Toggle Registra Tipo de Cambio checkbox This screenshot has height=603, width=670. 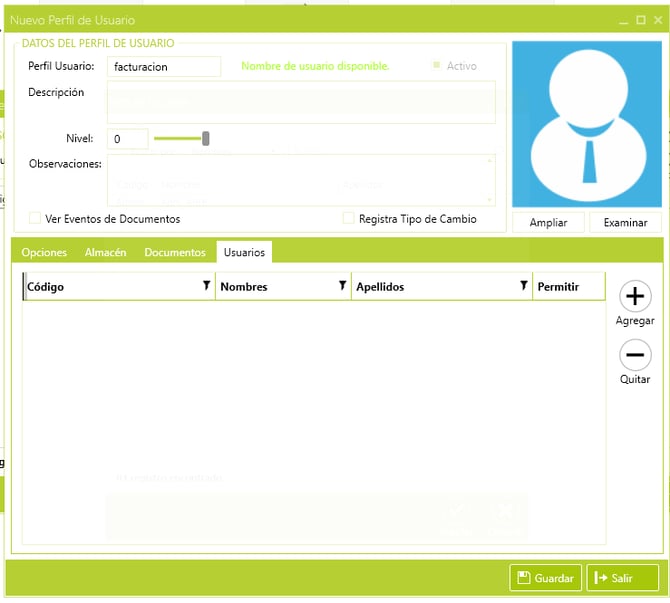pos(349,219)
